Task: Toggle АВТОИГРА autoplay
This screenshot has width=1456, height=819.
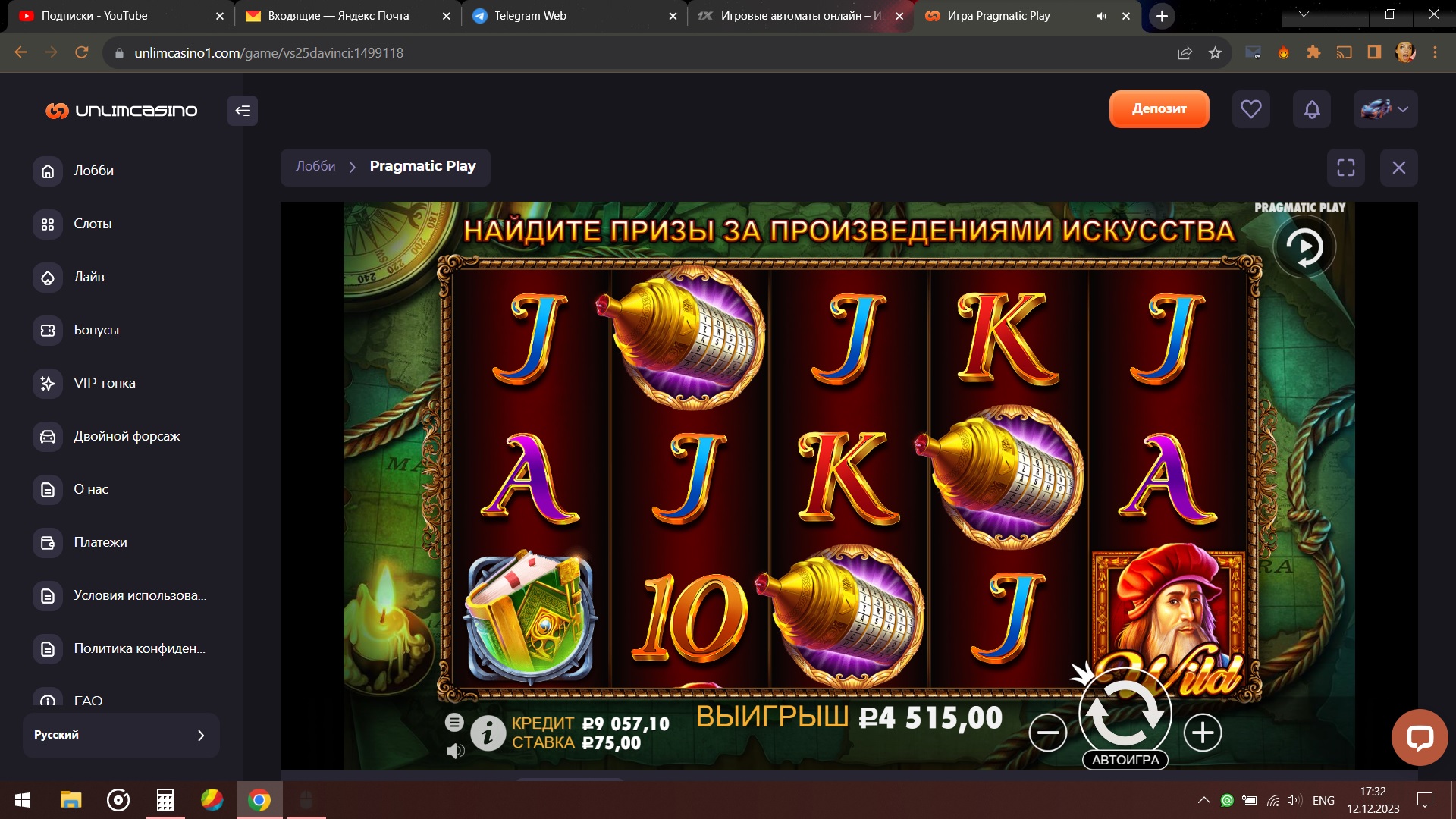Action: 1125,760
